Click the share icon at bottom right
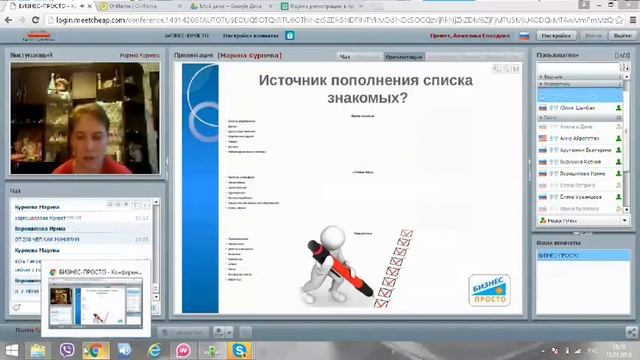The image size is (640, 360). pyautogui.click(x=631, y=332)
